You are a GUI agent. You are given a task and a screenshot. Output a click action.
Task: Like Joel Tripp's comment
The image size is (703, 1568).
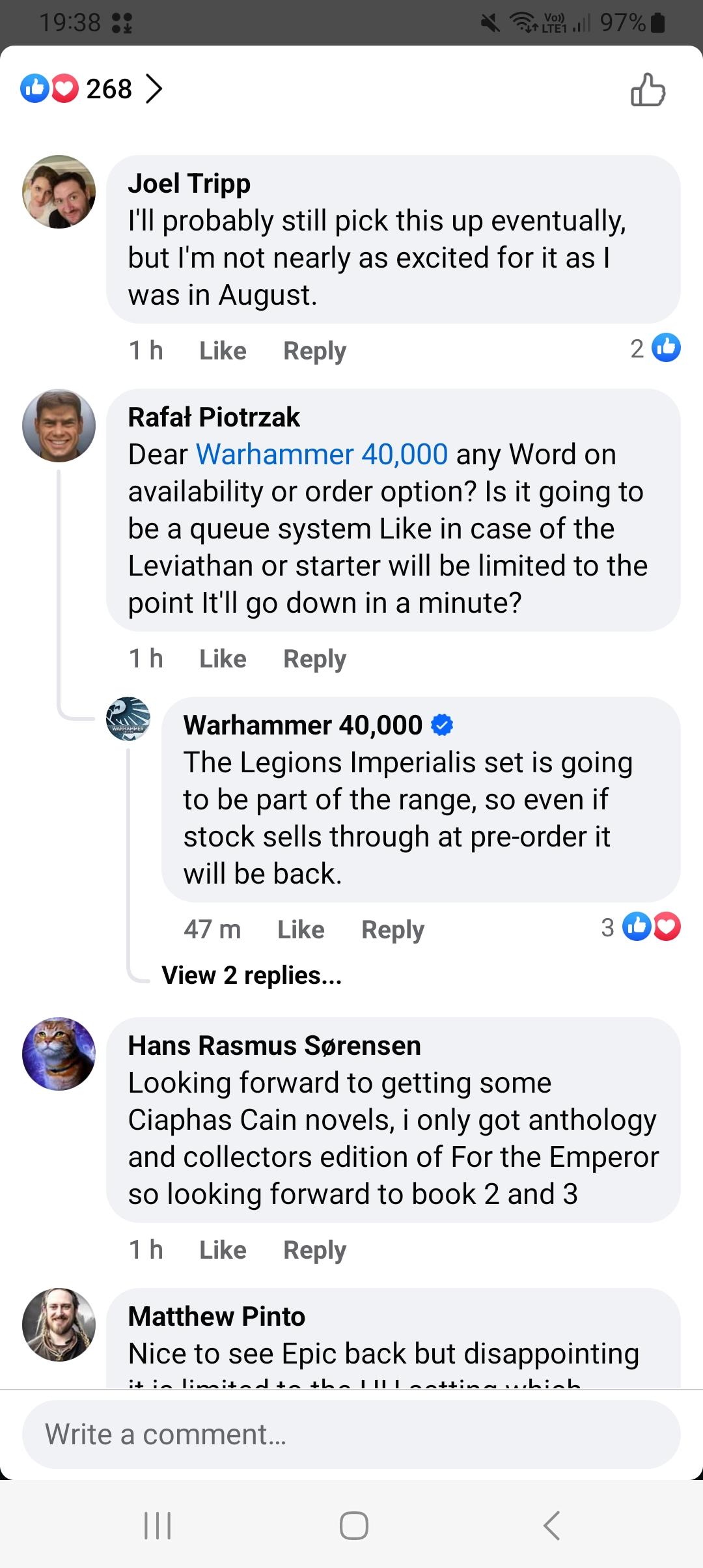(223, 350)
